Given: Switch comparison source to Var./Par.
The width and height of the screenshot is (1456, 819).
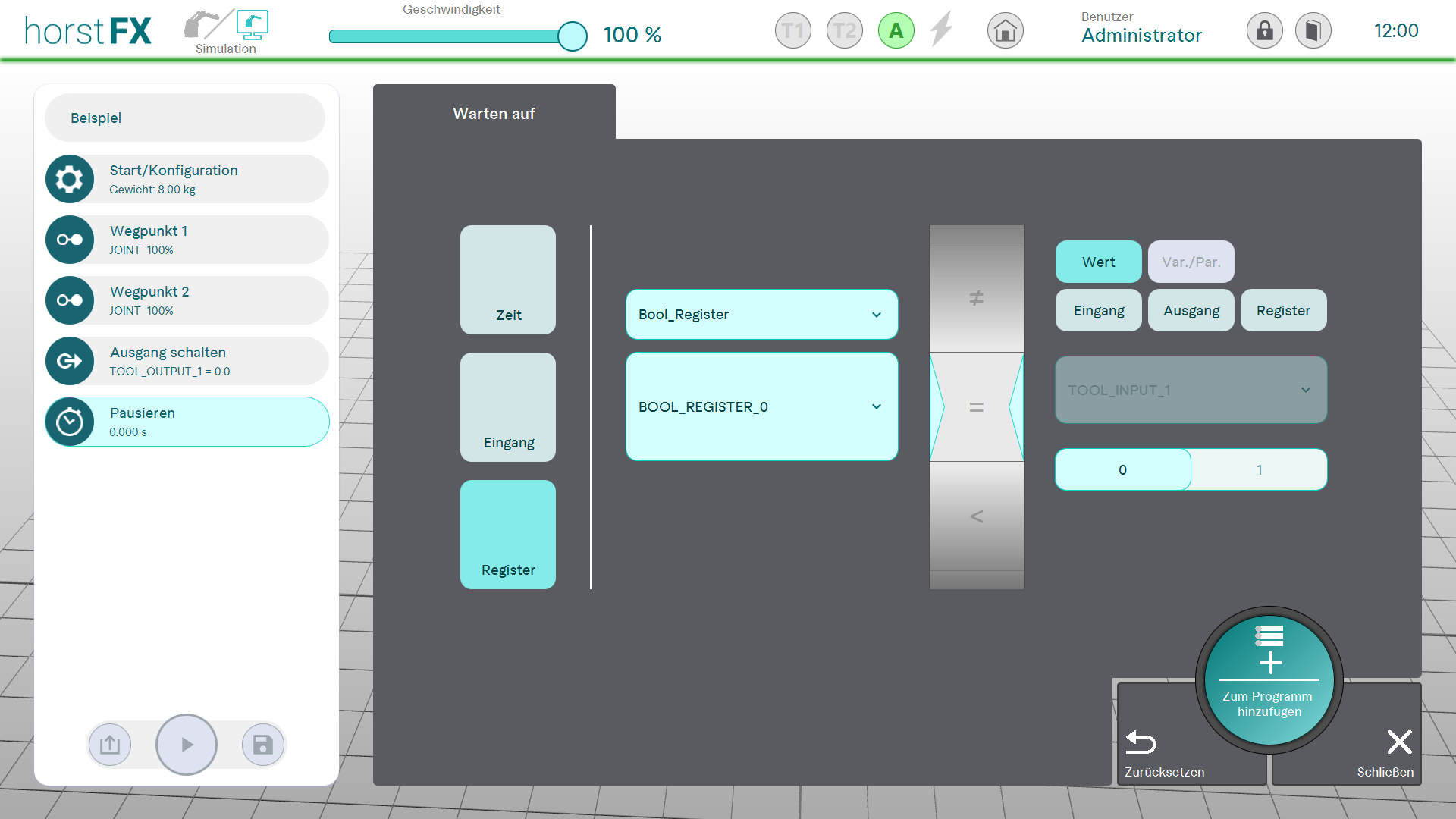Looking at the screenshot, I should point(1191,262).
